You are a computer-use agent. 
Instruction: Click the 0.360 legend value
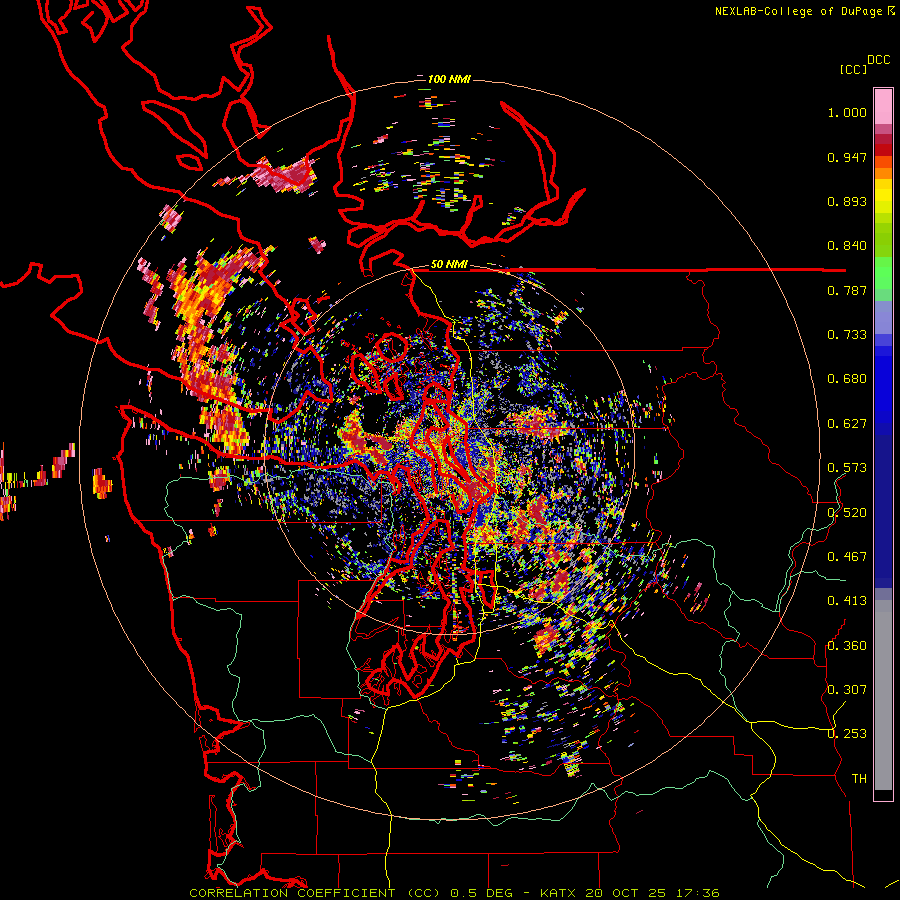tap(847, 646)
